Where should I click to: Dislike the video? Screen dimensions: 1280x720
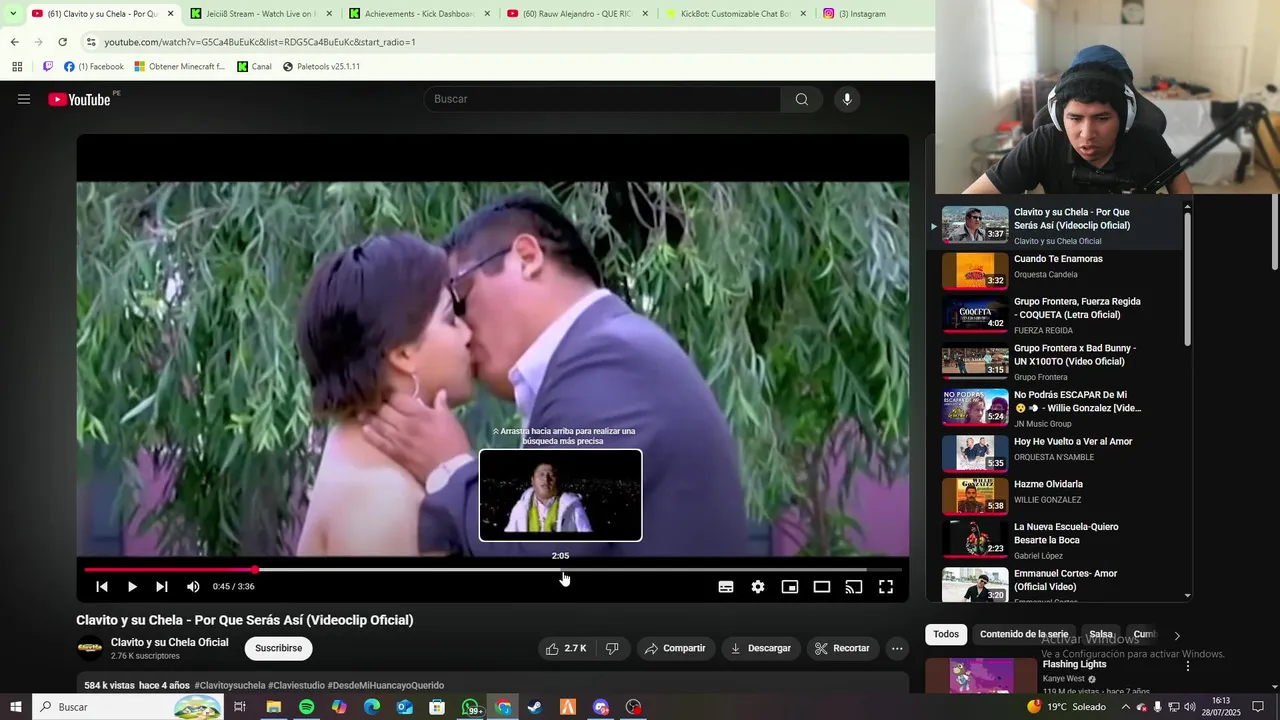(x=612, y=648)
